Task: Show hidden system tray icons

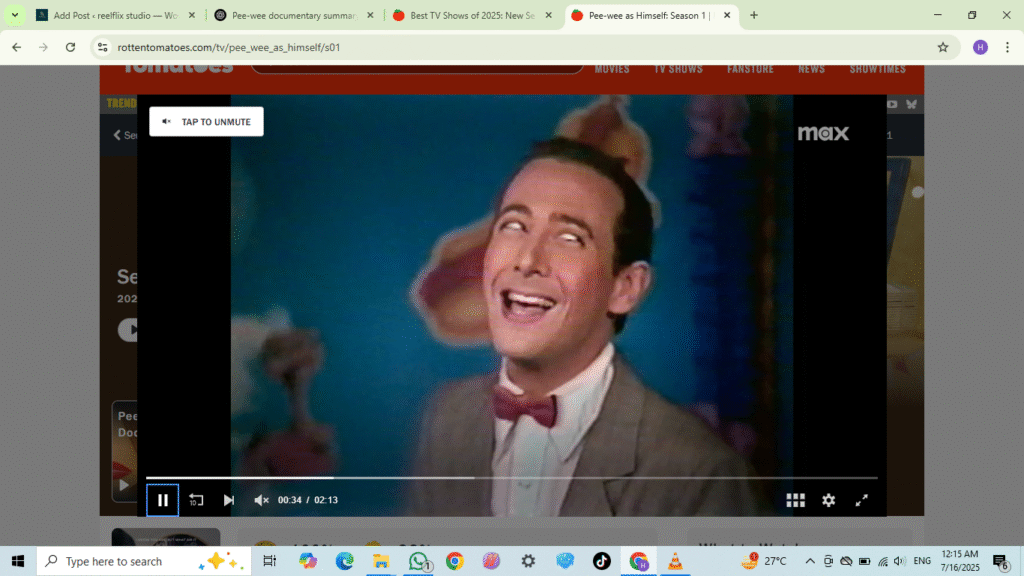Action: point(810,561)
